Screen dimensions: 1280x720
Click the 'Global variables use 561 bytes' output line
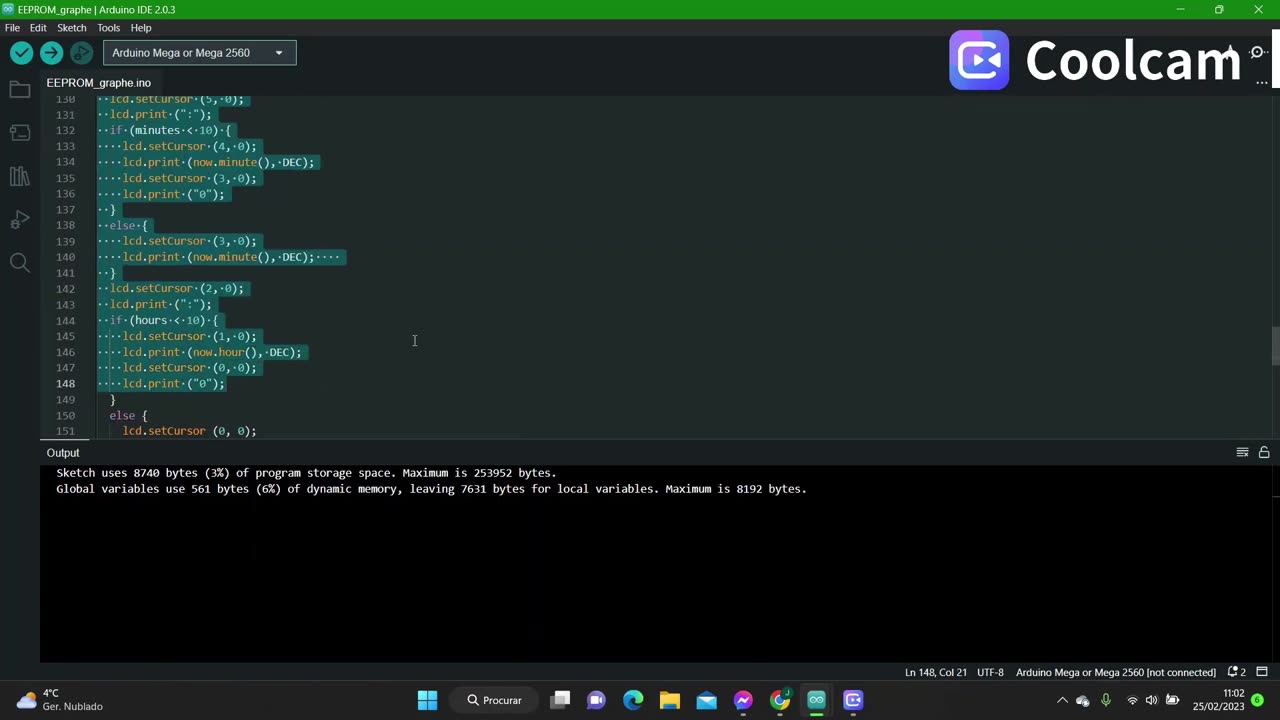click(431, 489)
